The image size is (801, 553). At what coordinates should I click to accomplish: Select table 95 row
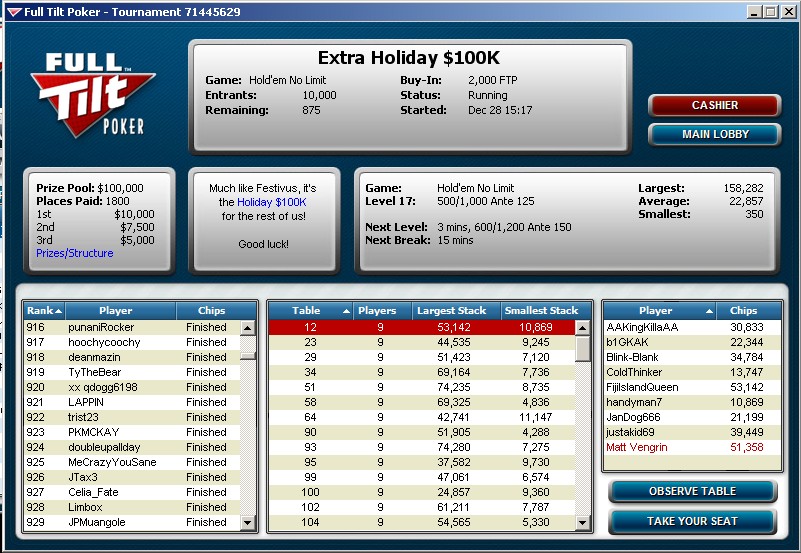(422, 462)
